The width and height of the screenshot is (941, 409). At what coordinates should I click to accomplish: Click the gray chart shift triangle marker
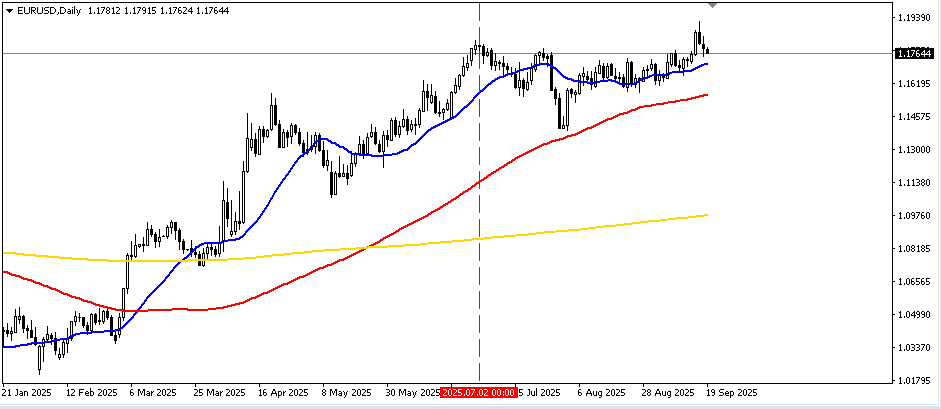point(712,5)
